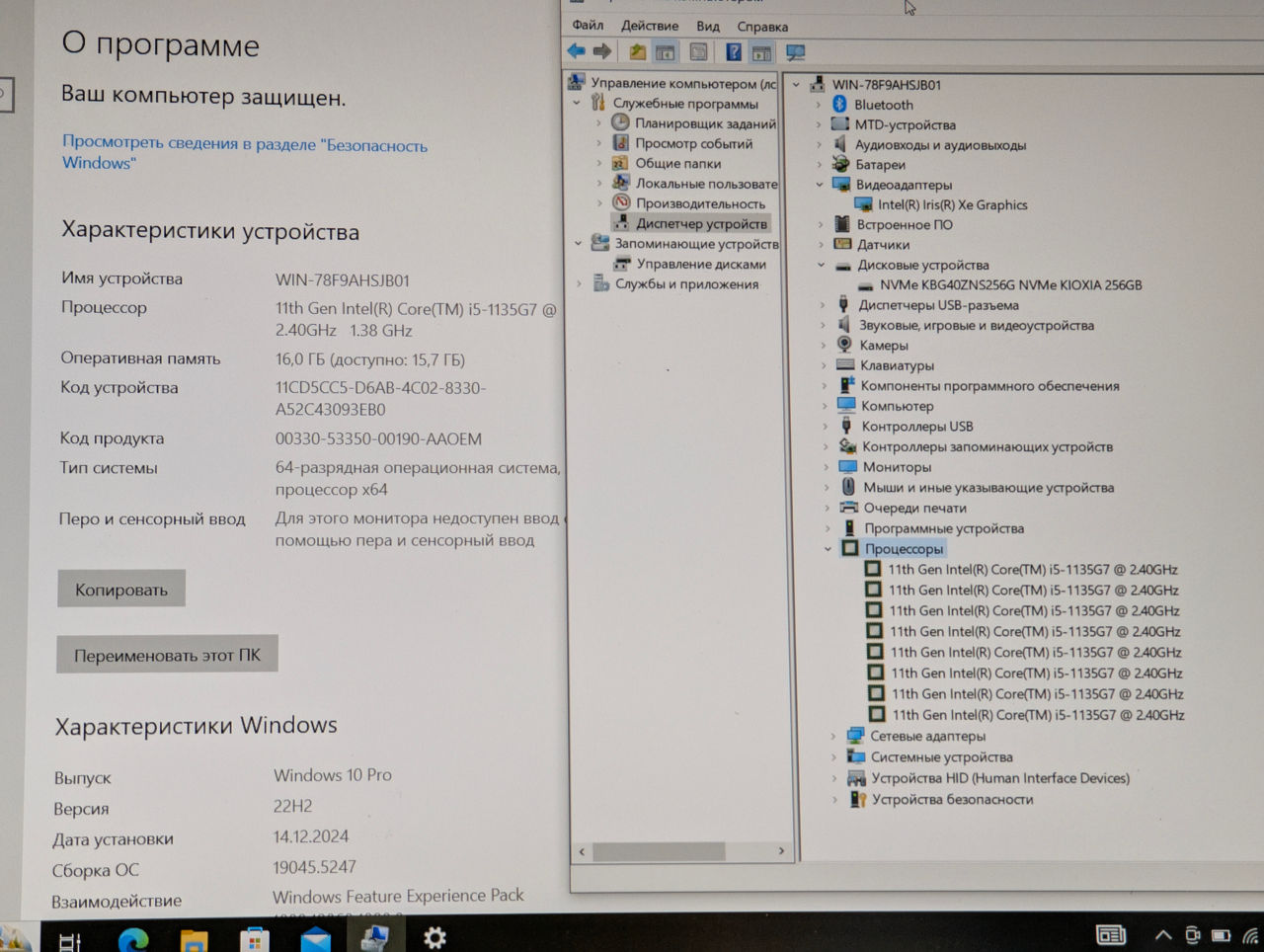This screenshot has height=952, width=1264.
Task: Open Общие папки in console tree
Action: click(677, 164)
